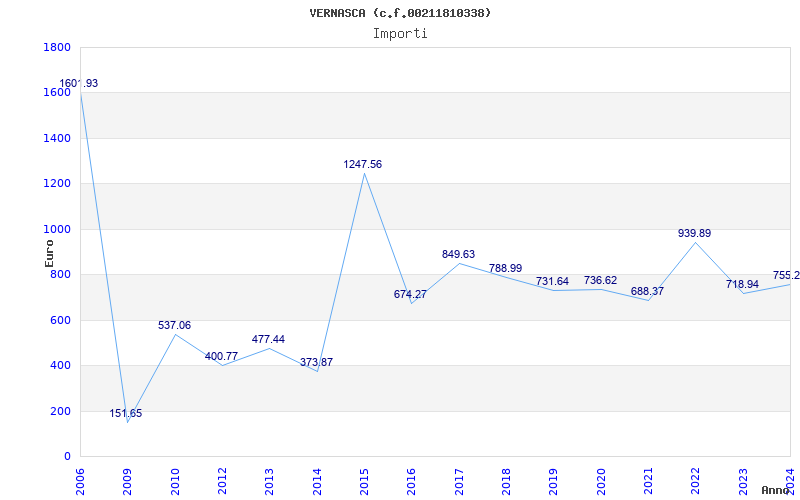Viewport: 800px width, 500px height.
Task: Click the 674.27 data label
Action: tap(410, 294)
